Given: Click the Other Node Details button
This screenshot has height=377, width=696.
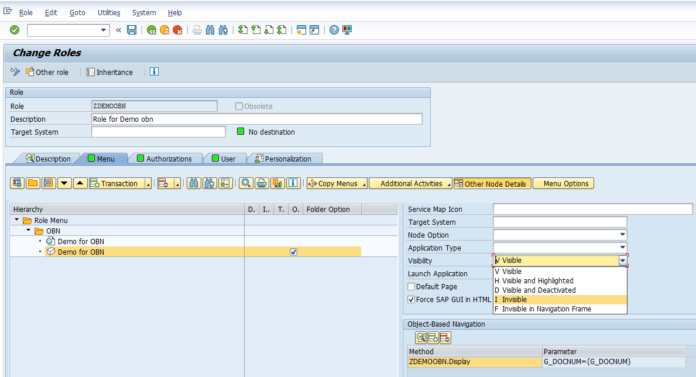Looking at the screenshot, I should (x=492, y=184).
